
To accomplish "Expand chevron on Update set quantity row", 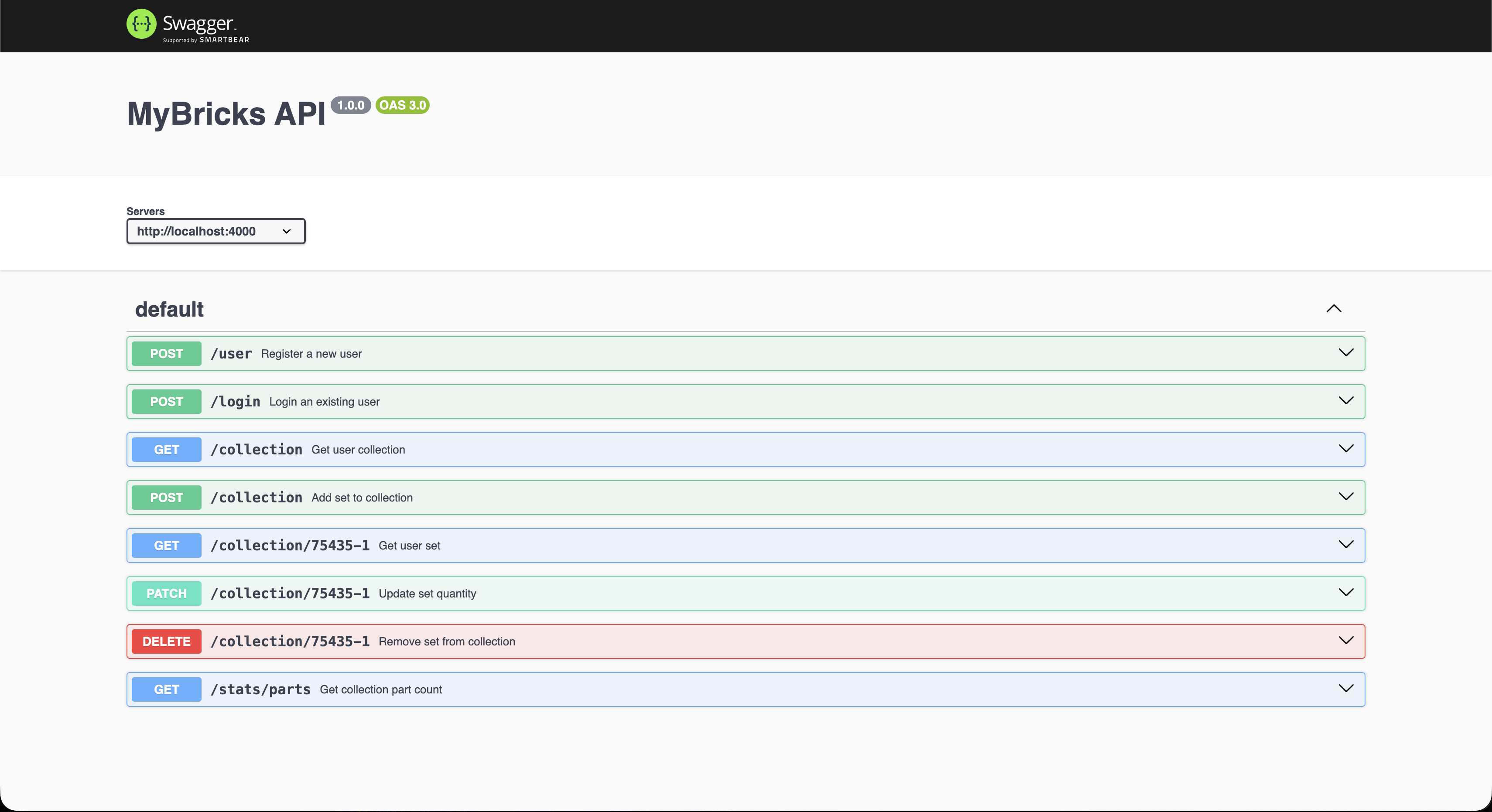I will (x=1345, y=593).
